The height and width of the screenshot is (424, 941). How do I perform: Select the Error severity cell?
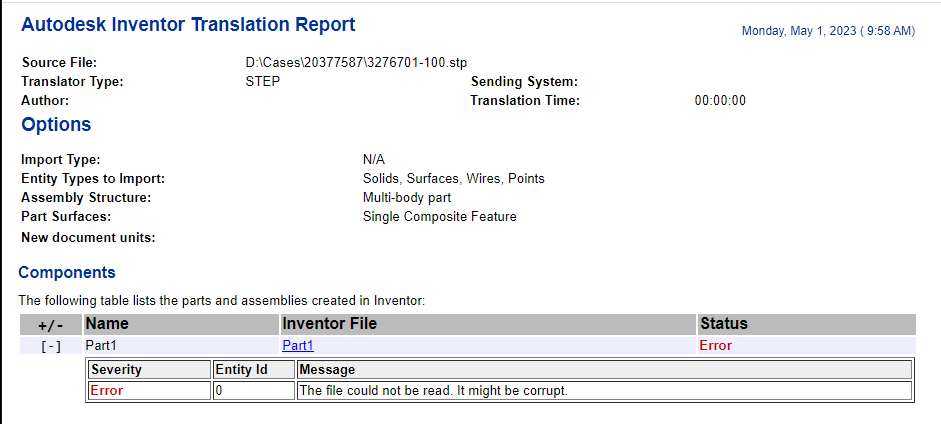tap(107, 390)
